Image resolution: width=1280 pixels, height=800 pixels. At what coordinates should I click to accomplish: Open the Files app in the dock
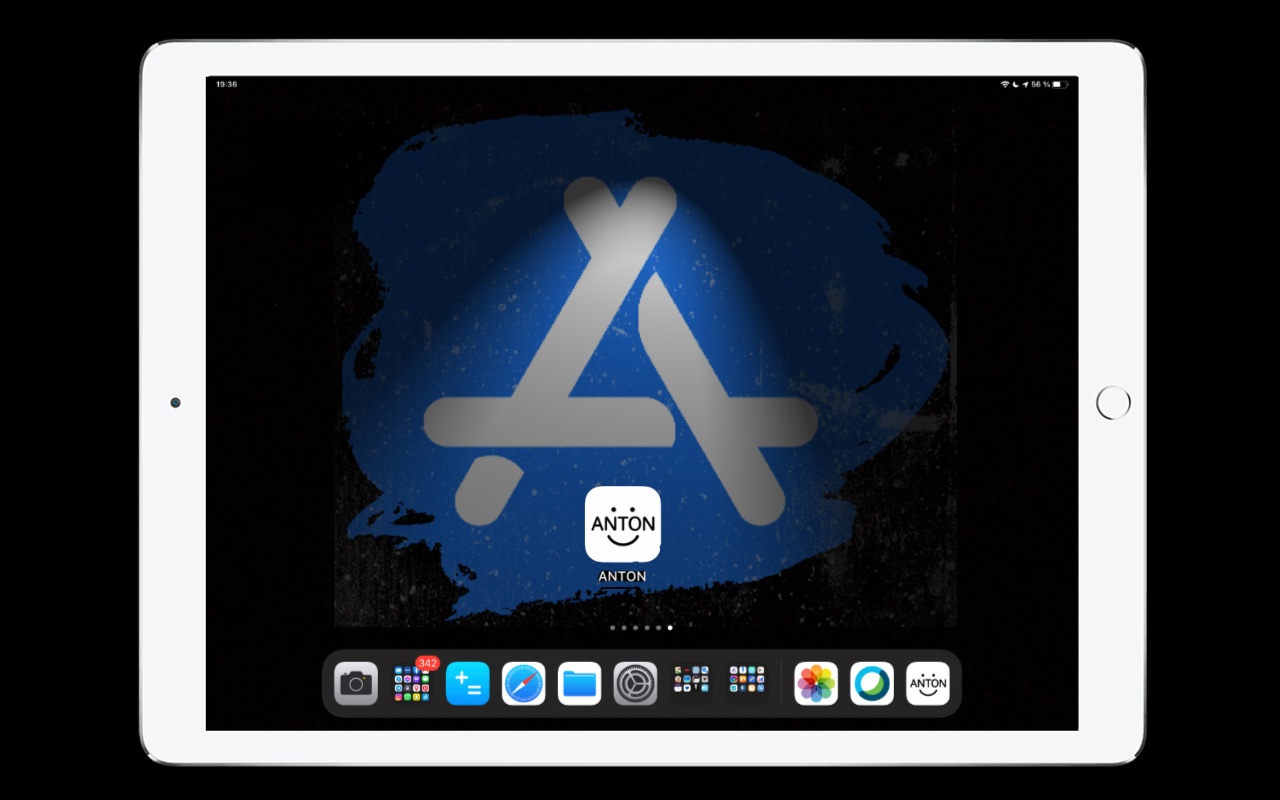click(580, 684)
